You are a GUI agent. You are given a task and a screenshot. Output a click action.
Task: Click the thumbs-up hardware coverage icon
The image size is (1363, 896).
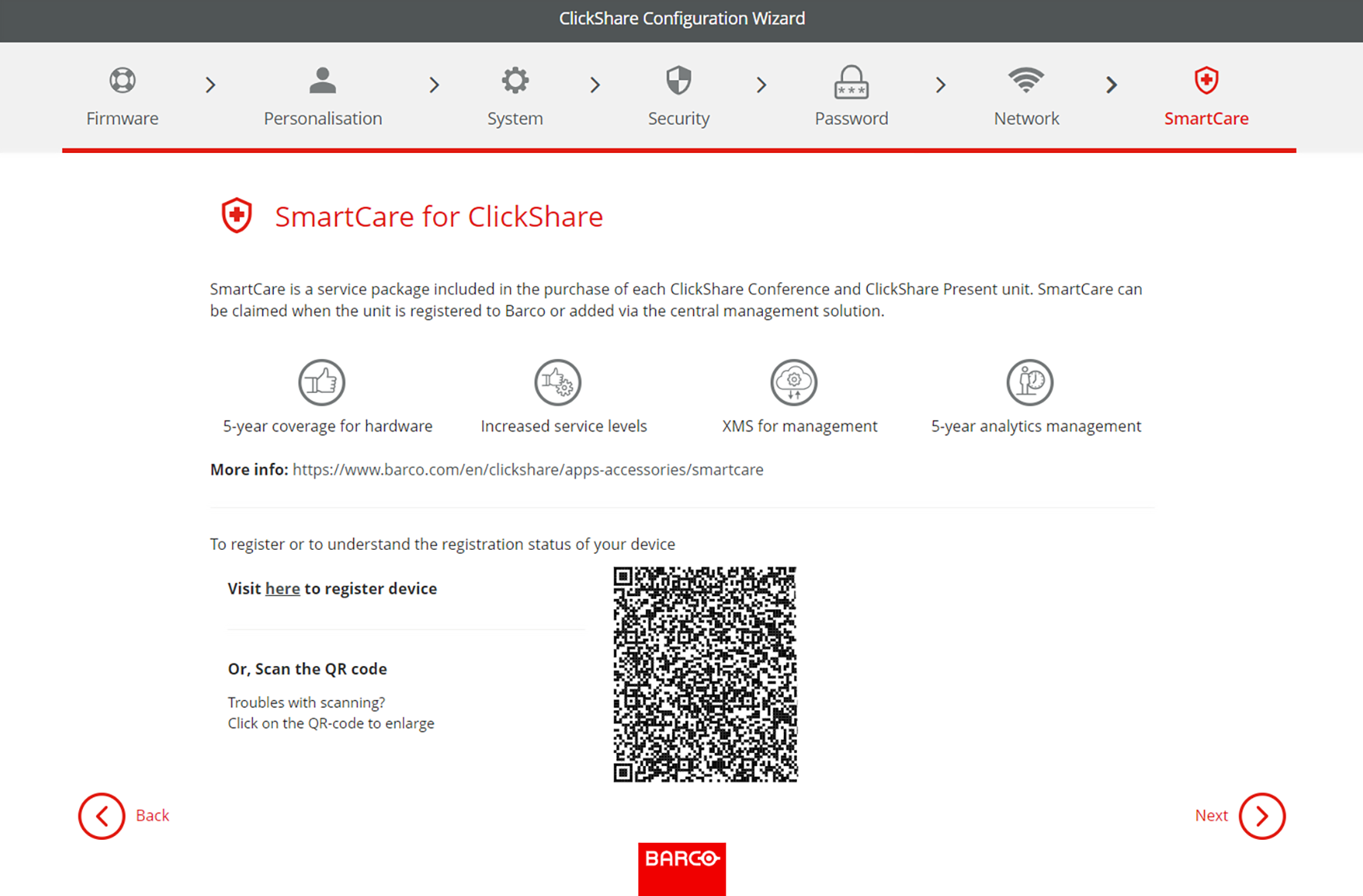point(322,382)
